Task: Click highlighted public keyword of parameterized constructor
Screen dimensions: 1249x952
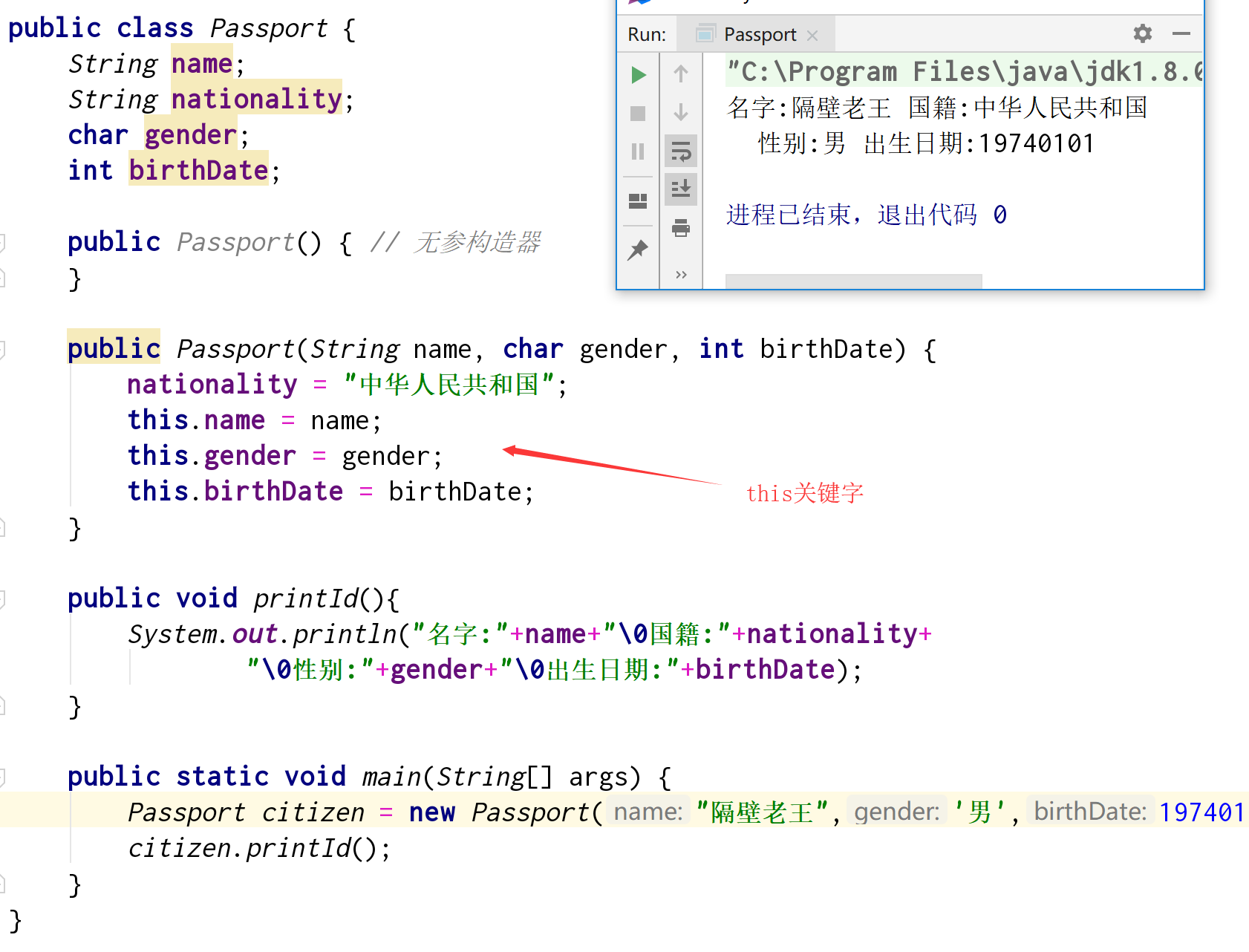Action: pyautogui.click(x=114, y=349)
